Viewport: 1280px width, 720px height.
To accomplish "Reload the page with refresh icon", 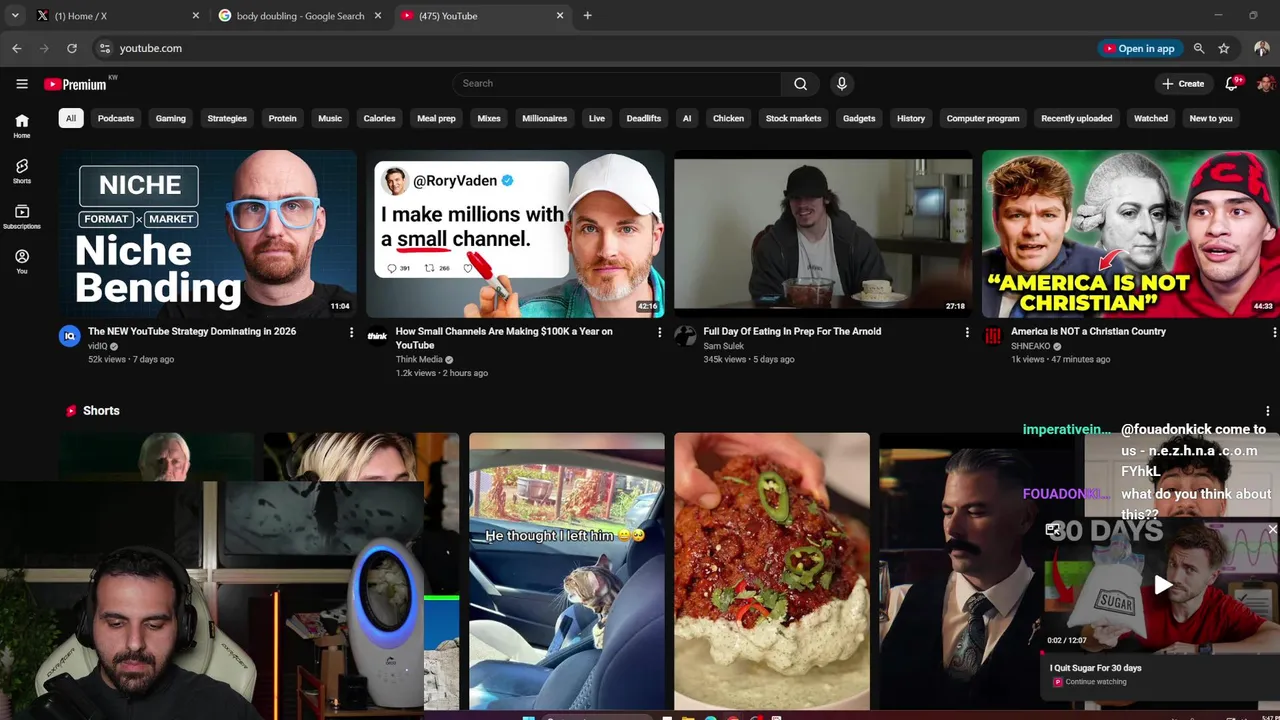I will [x=72, y=48].
